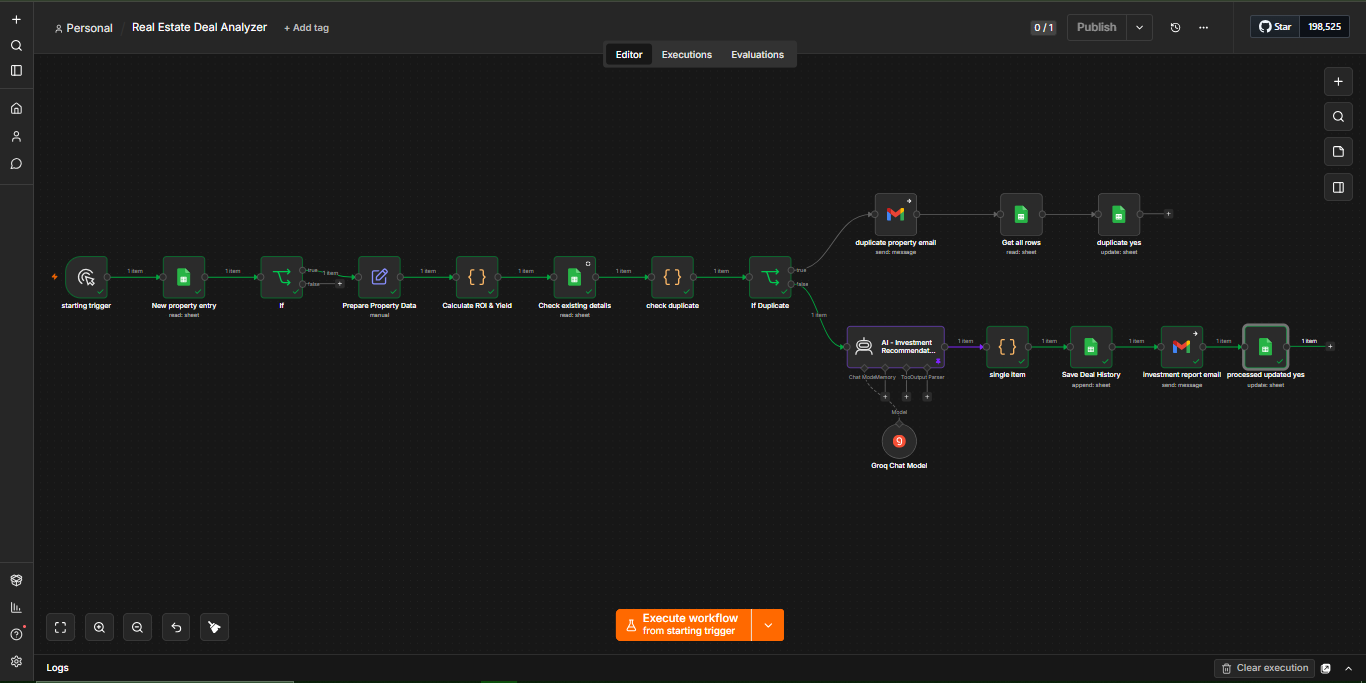The width and height of the screenshot is (1366, 683).
Task: Select the If Duplicate node
Action: pyautogui.click(x=770, y=277)
